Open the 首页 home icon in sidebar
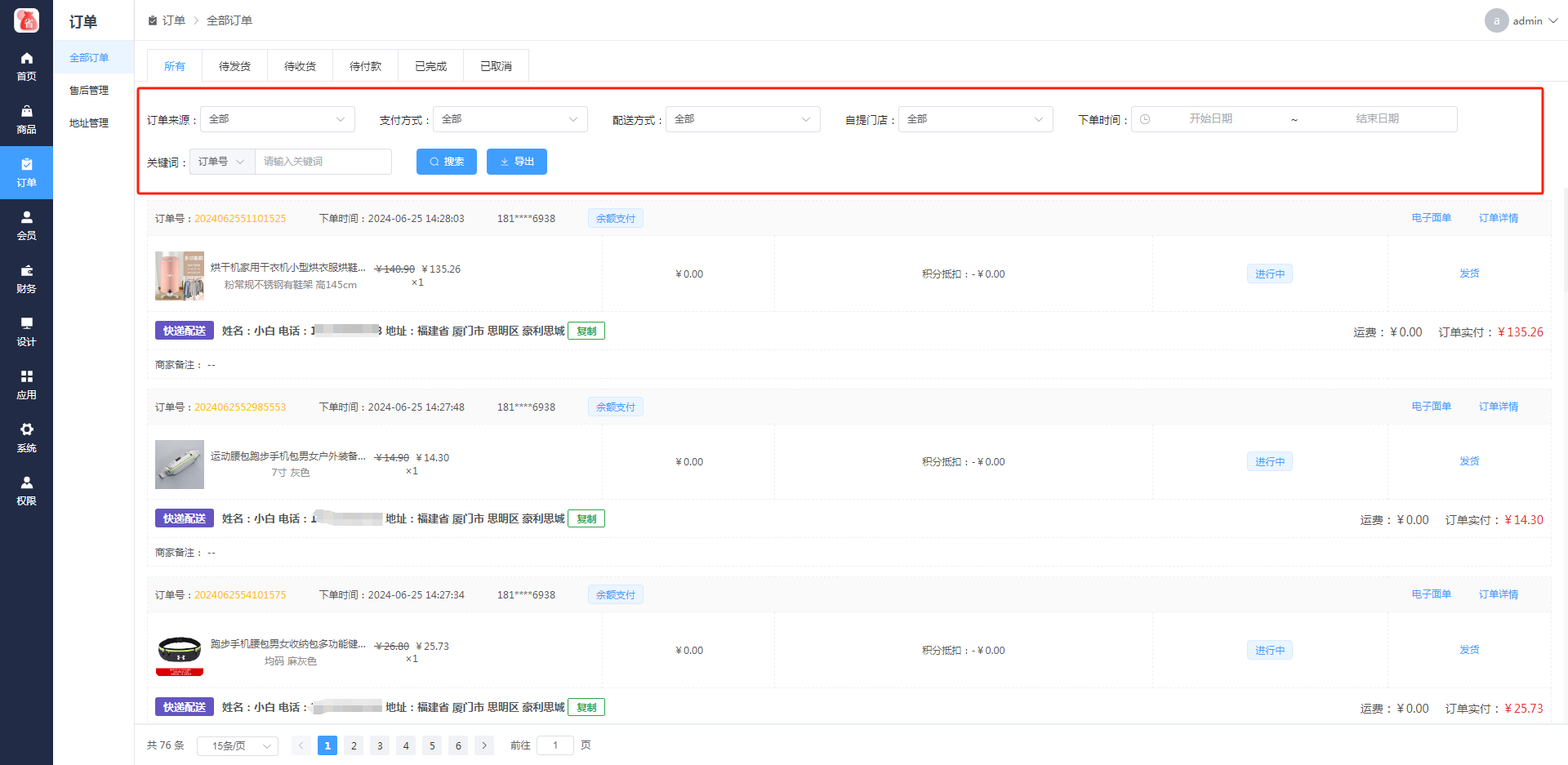This screenshot has width=1568, height=765. click(26, 59)
